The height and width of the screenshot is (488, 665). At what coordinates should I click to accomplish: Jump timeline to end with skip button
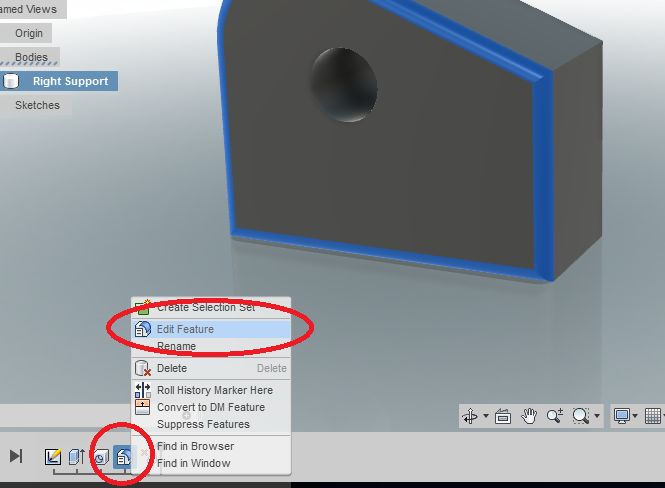(16, 457)
